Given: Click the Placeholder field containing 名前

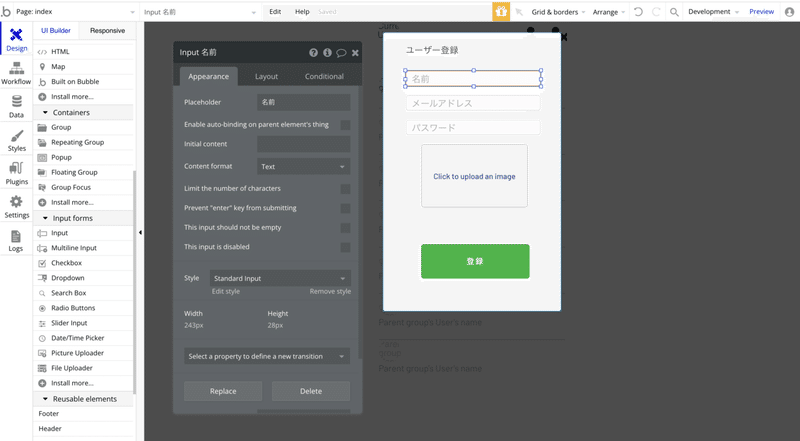Looking at the screenshot, I should pyautogui.click(x=304, y=102).
